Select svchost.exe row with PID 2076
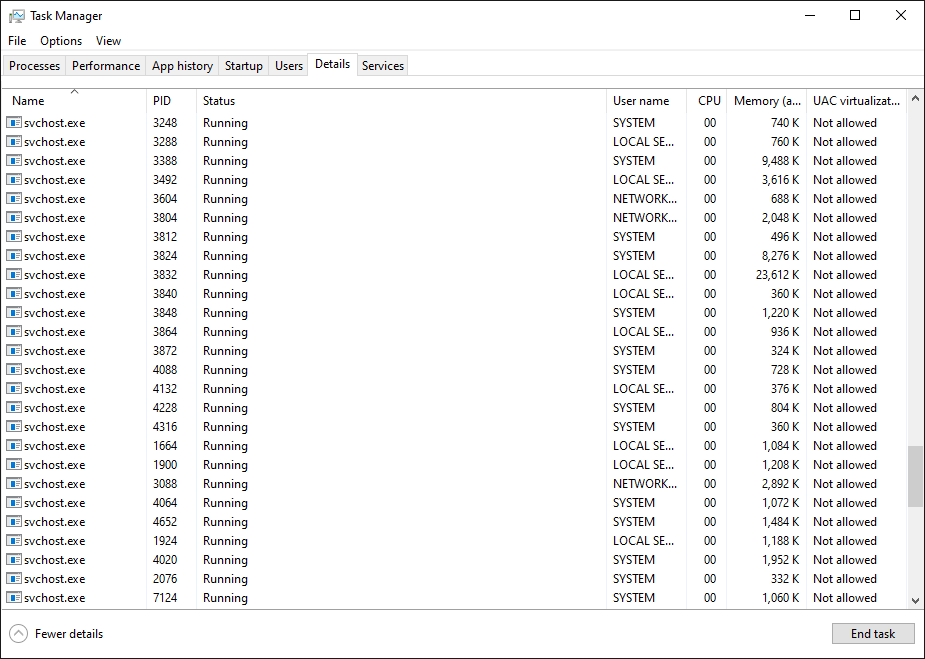 pos(454,579)
